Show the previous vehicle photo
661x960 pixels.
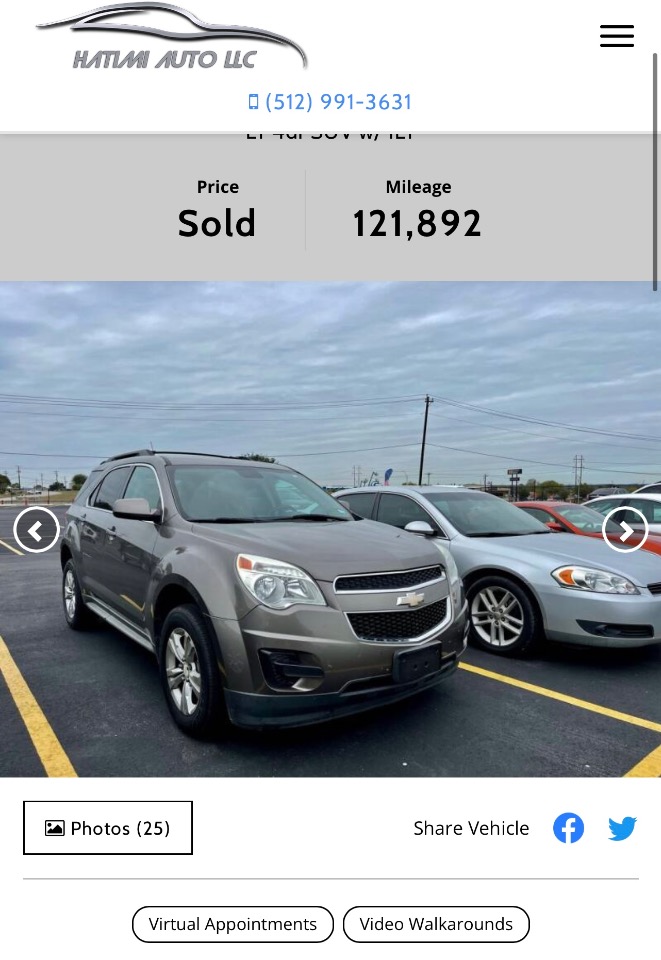pyautogui.click(x=37, y=530)
